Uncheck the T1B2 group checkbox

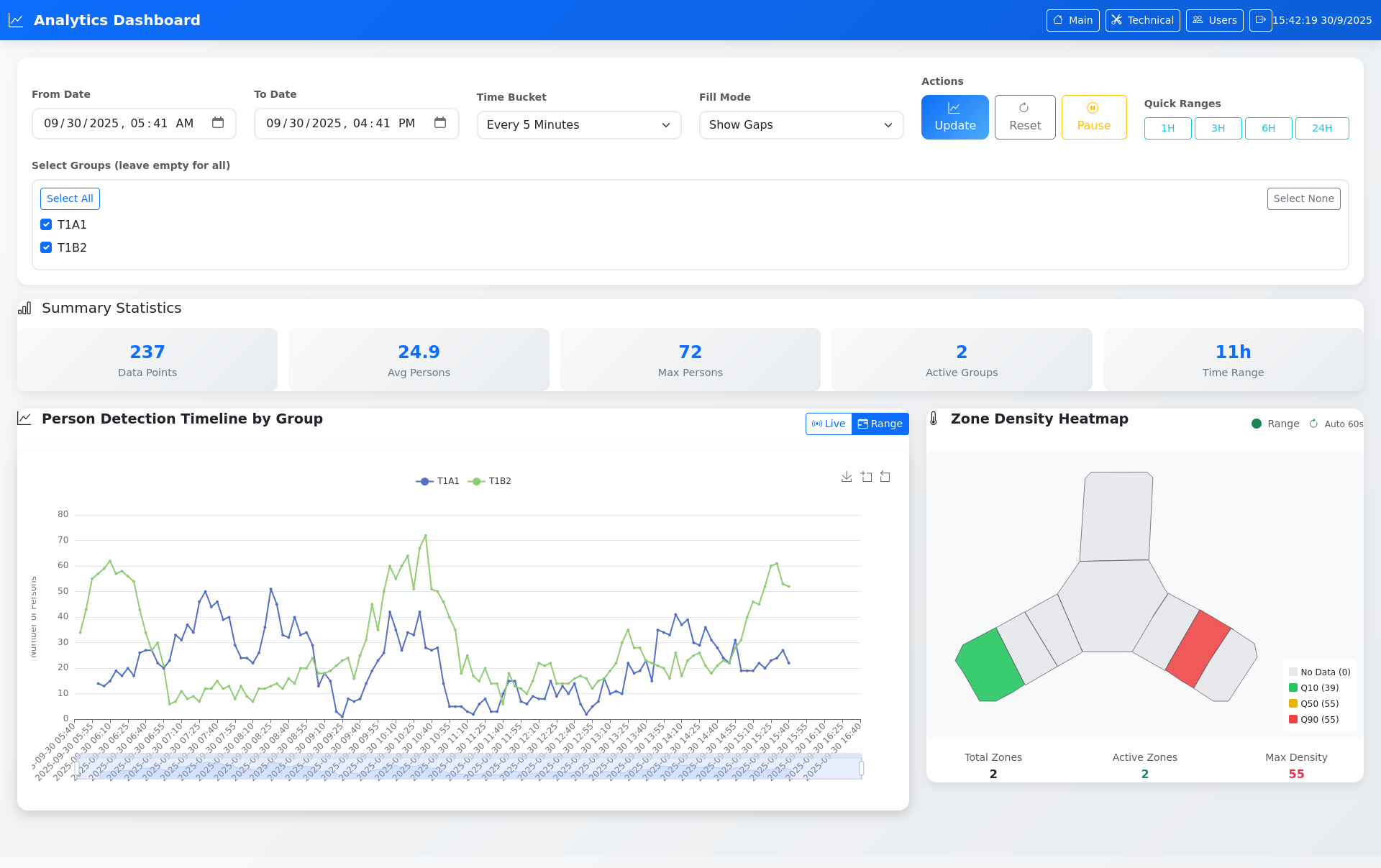[46, 247]
